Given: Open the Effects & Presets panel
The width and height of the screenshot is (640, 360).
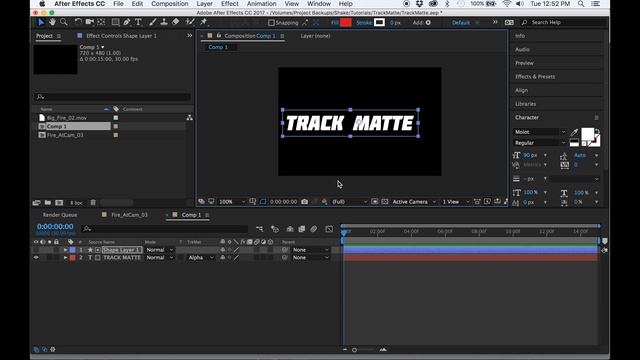Looking at the screenshot, I should pos(535,76).
